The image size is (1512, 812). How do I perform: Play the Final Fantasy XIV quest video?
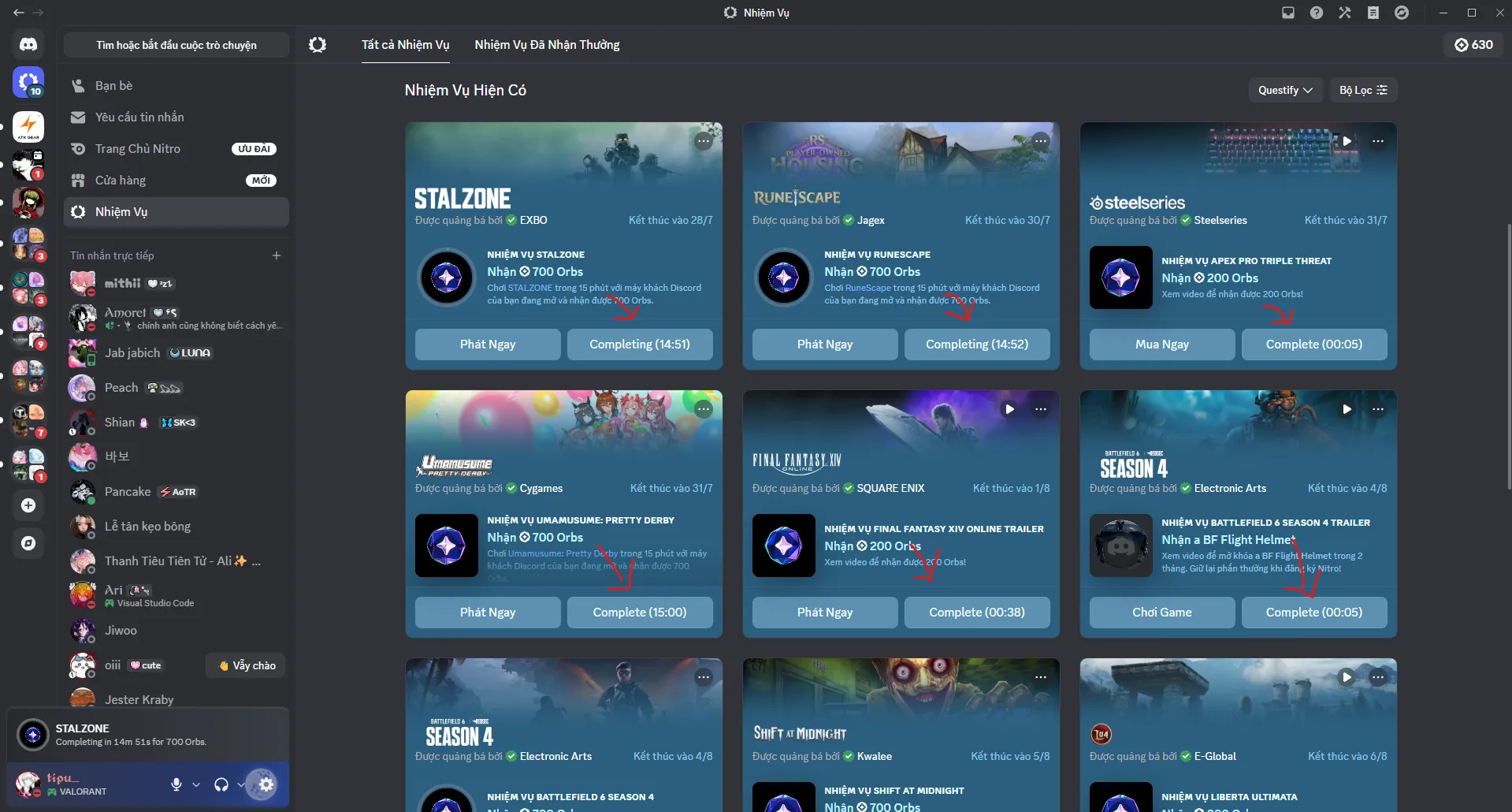(x=1009, y=409)
